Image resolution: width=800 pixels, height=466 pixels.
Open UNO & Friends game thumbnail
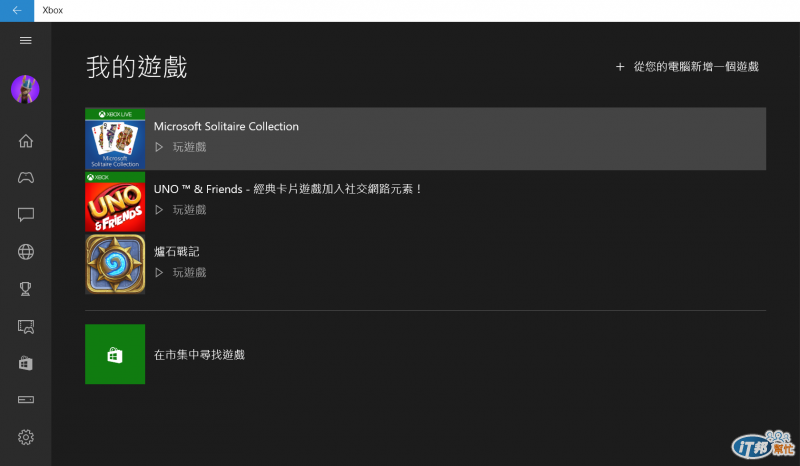115,202
